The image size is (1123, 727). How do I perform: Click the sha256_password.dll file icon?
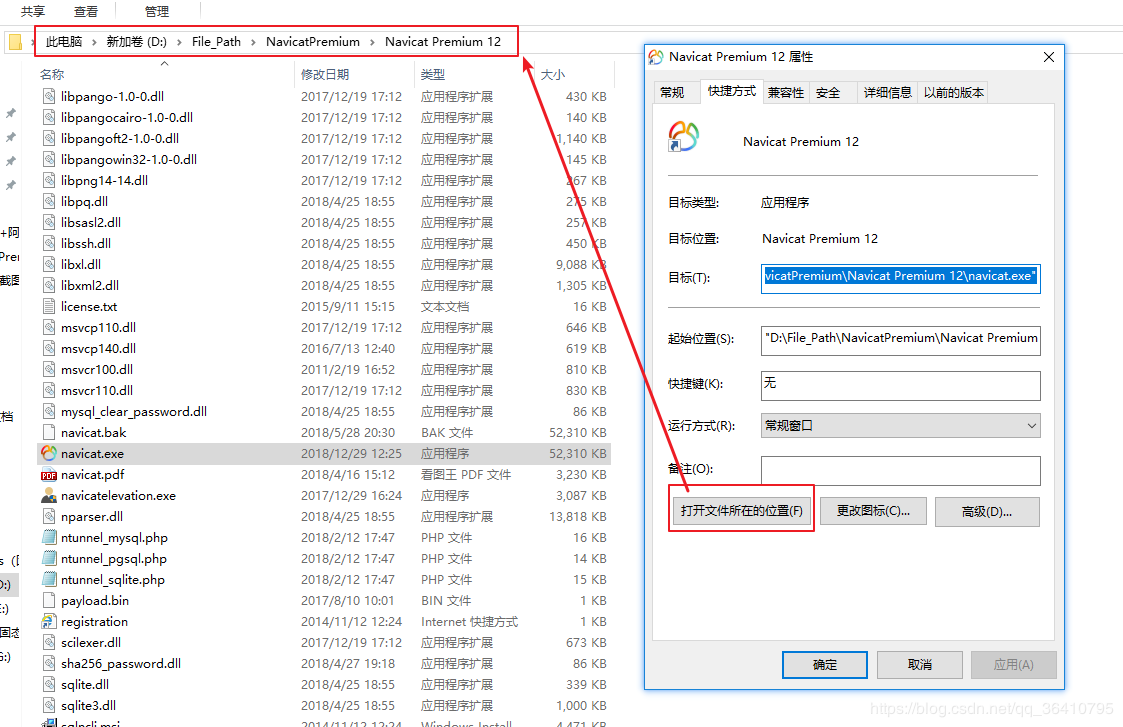[x=49, y=664]
